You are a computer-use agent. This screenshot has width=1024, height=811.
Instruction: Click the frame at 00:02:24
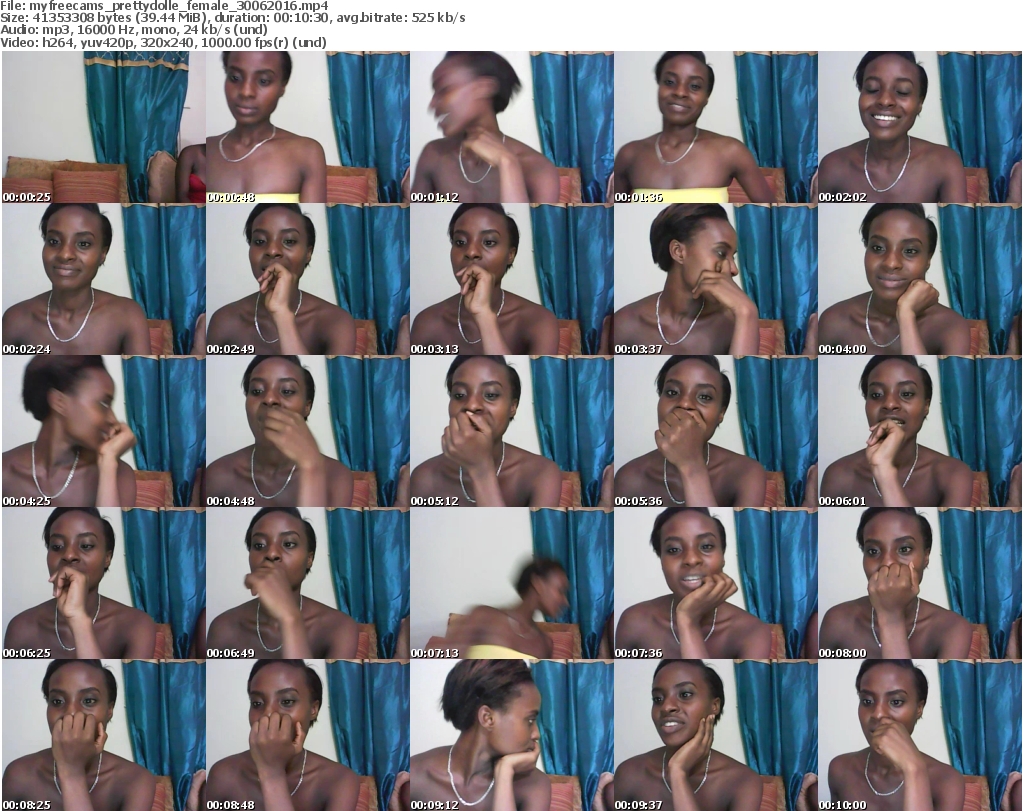click(x=103, y=280)
